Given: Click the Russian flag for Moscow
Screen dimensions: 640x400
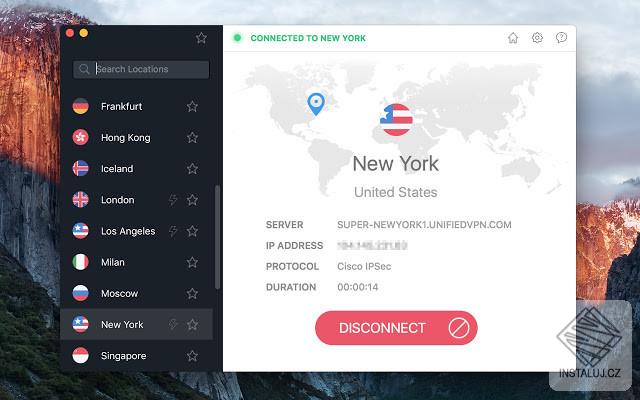Looking at the screenshot, I should coord(80,293).
